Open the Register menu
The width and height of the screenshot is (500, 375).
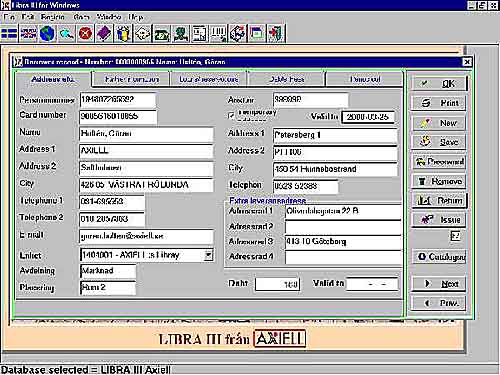click(52, 17)
